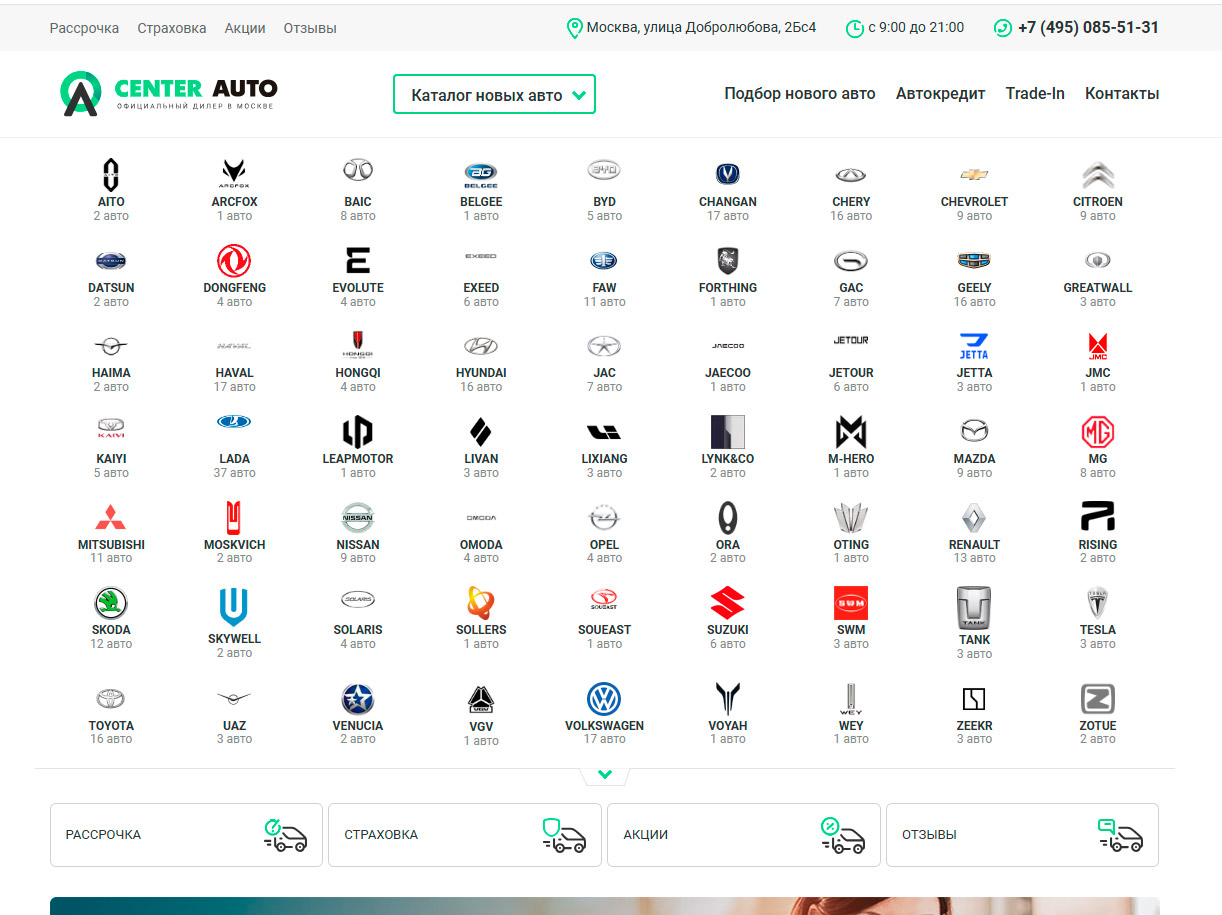Click the РАССРОЧКА card button
Screen dimensions: 1222x915
[x=186, y=835]
